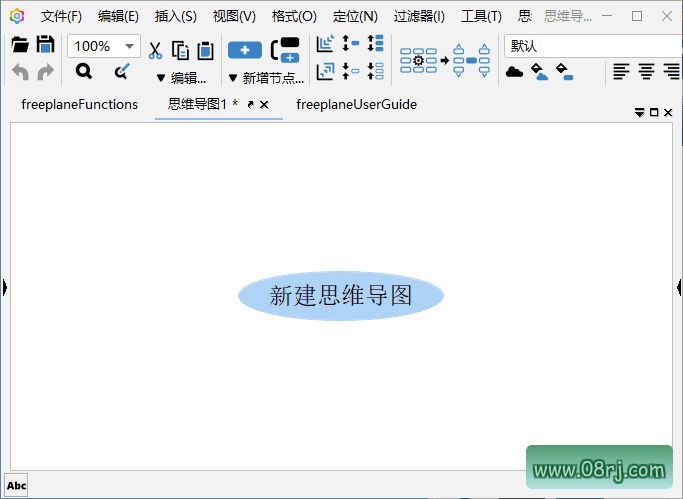The height and width of the screenshot is (499, 683).
Task: Copy the selected node
Action: [180, 51]
